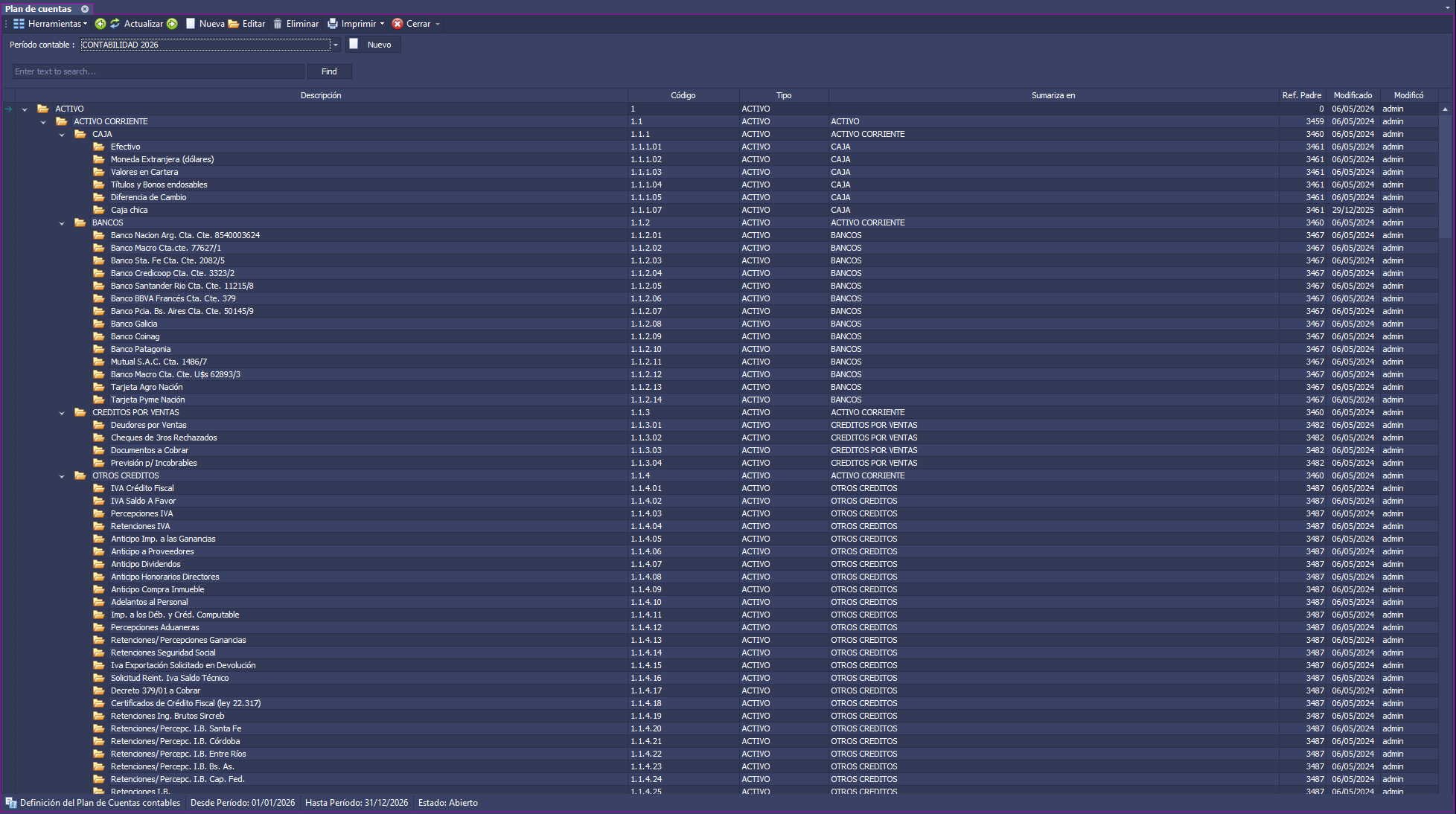The image size is (1456, 814).
Task: Close the Plan de cuentas tab
Action: tap(85, 9)
